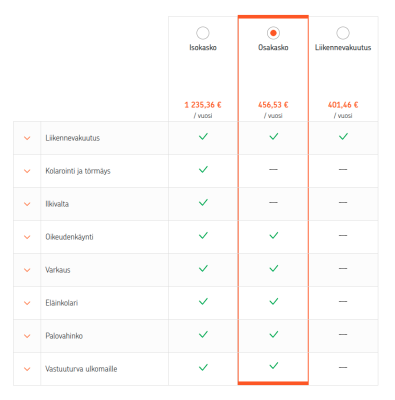Click the Osakasko column label
This screenshot has height=400, width=395.
coord(273,48)
